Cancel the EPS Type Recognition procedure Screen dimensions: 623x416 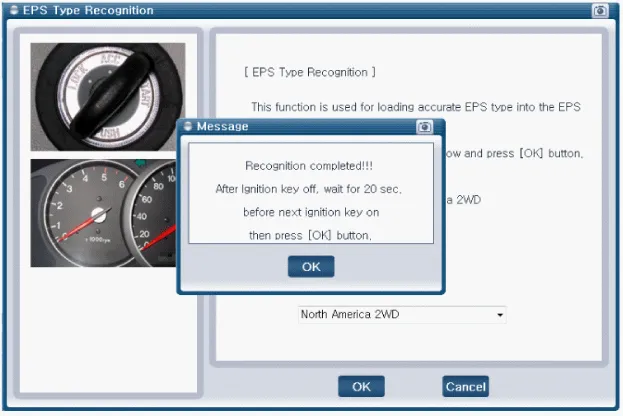465,386
